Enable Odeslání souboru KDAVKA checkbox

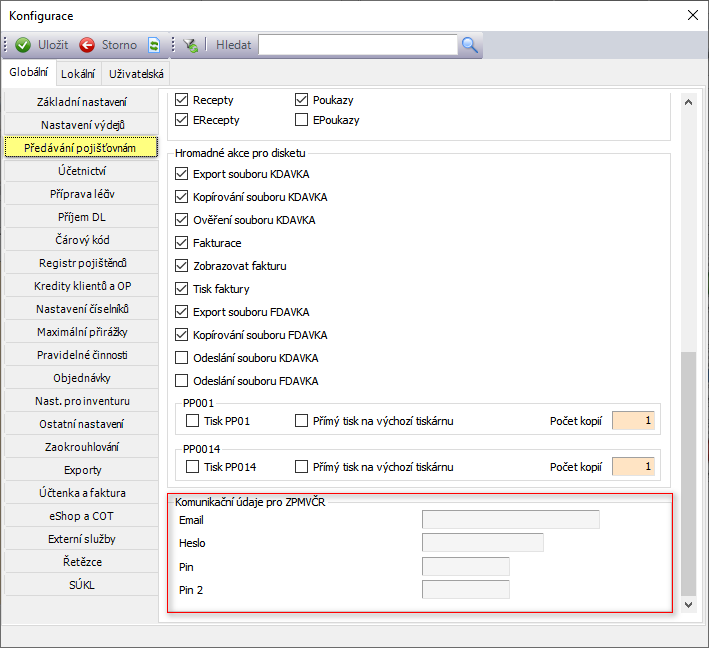[182, 358]
